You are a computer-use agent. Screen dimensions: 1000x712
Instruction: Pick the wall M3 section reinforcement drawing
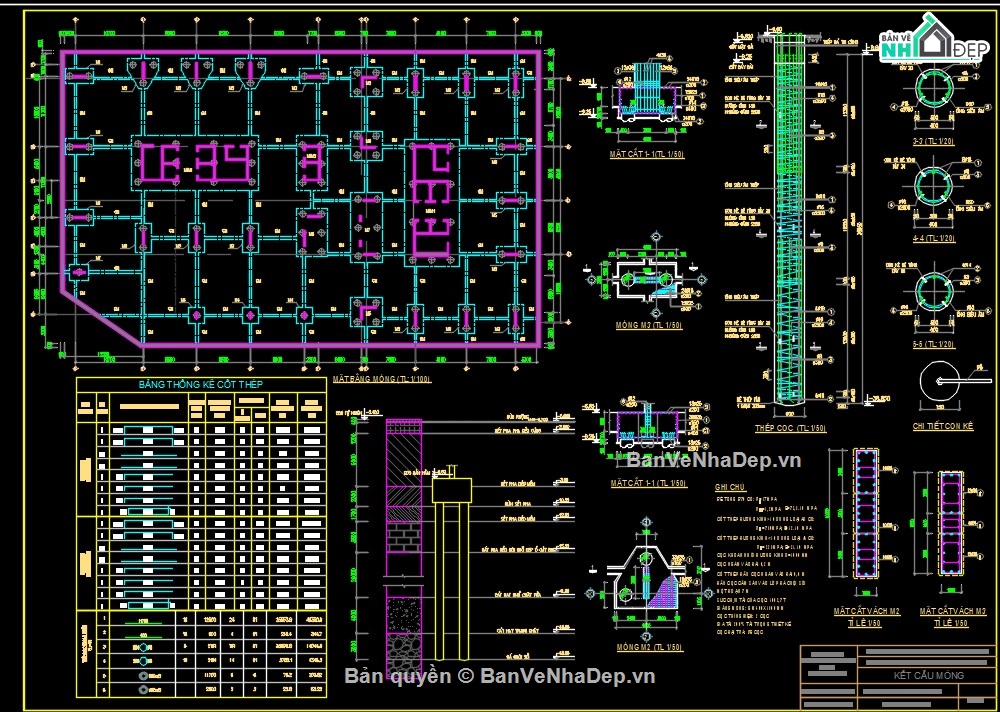click(950, 523)
